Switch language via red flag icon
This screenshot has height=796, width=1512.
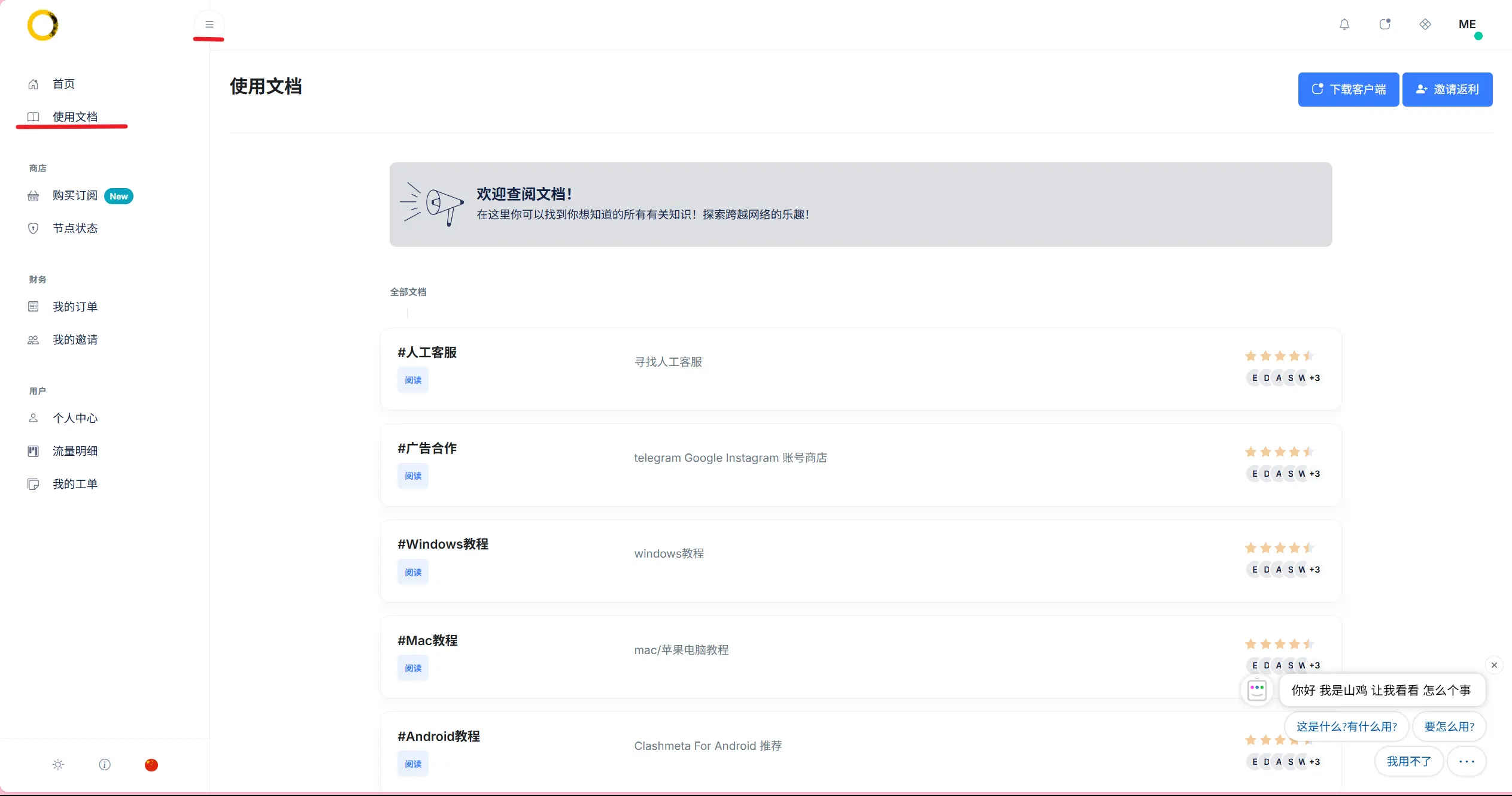151,764
